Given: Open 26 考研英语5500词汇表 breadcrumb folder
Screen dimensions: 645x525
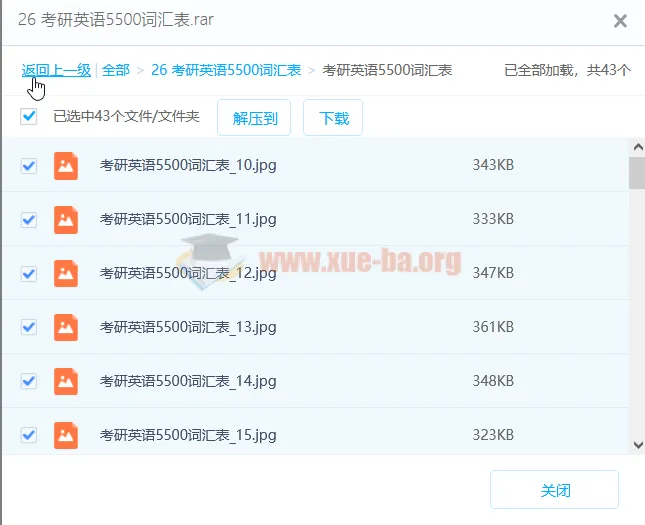Looking at the screenshot, I should [226, 70].
